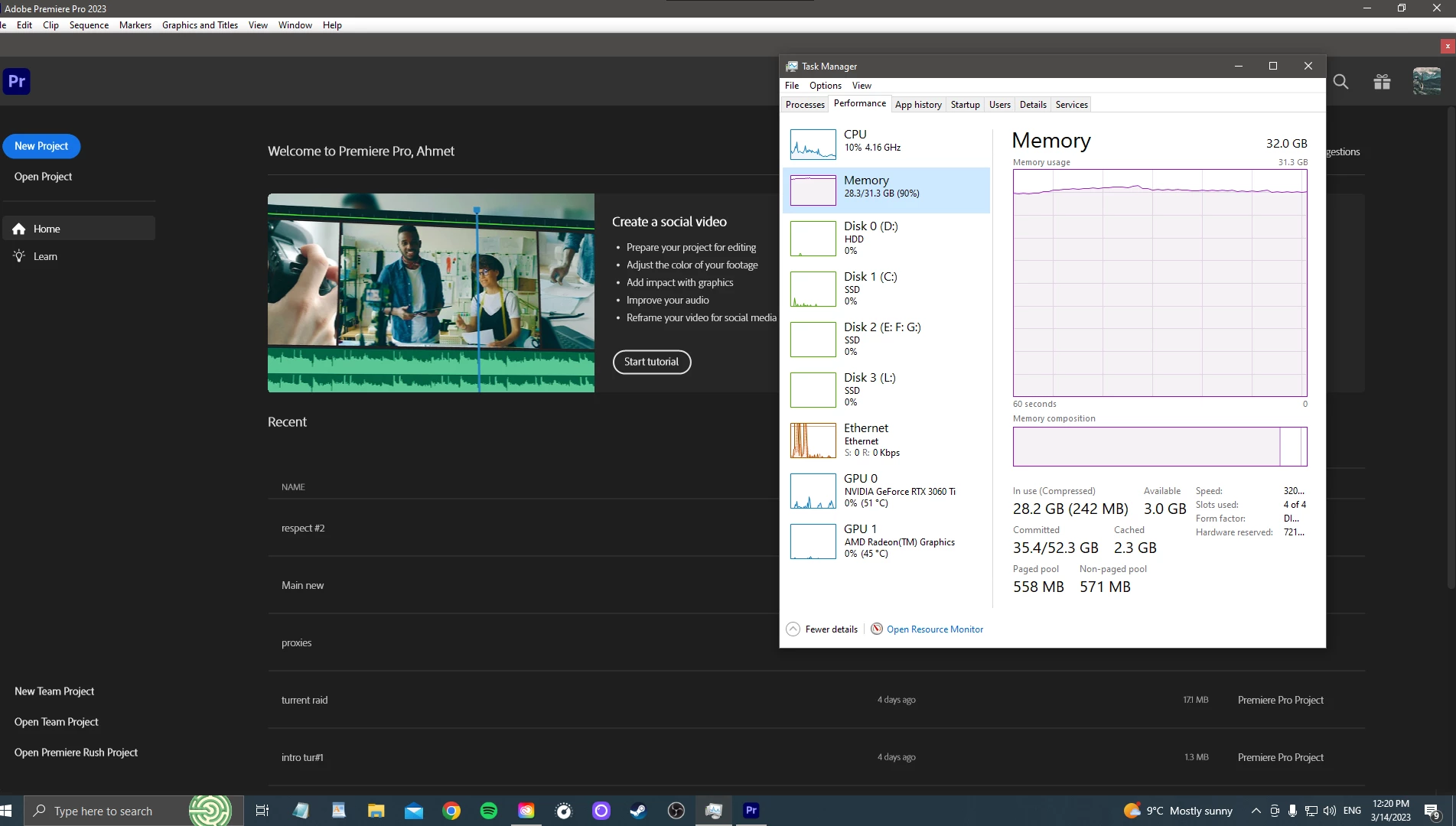Switch to the Users tab
The image size is (1456, 826).
click(x=999, y=105)
